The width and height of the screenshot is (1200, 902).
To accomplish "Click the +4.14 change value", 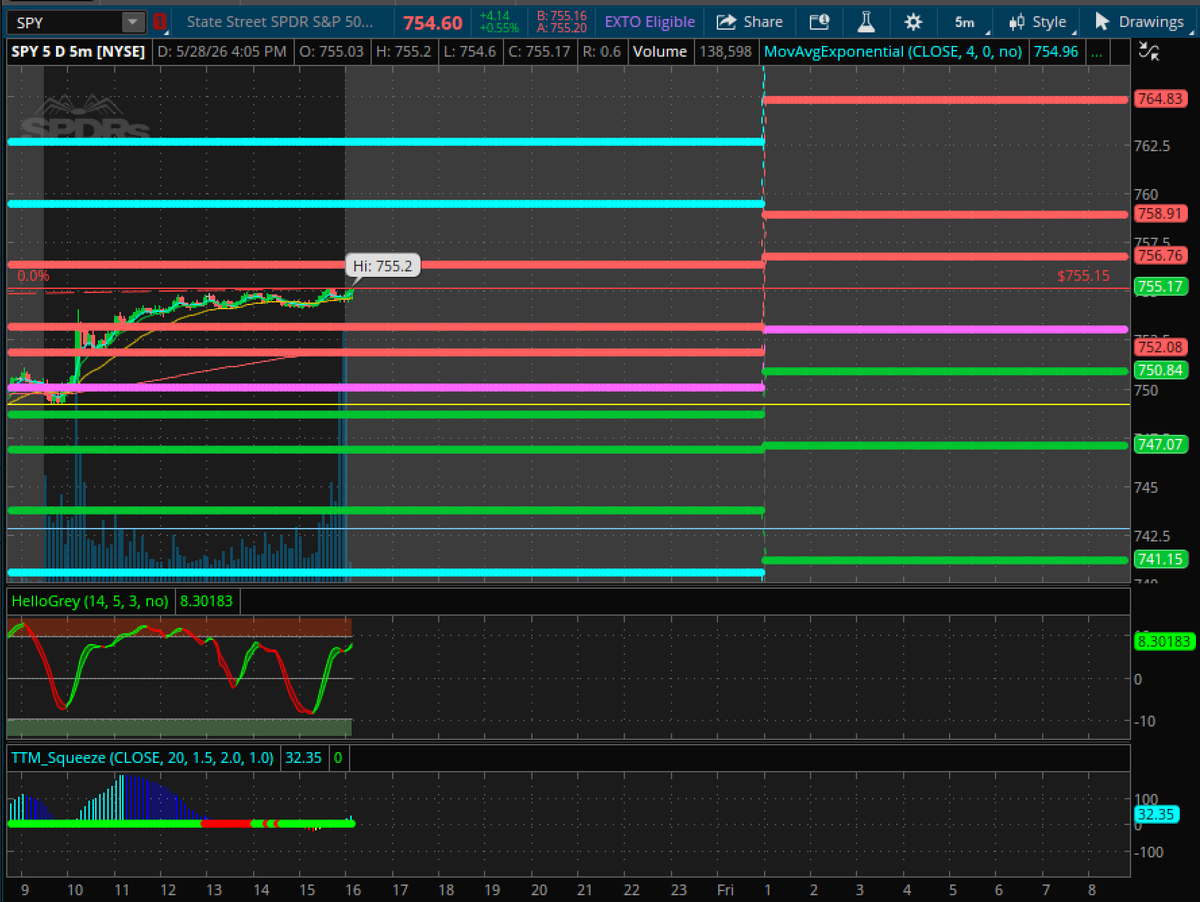I will click(496, 16).
